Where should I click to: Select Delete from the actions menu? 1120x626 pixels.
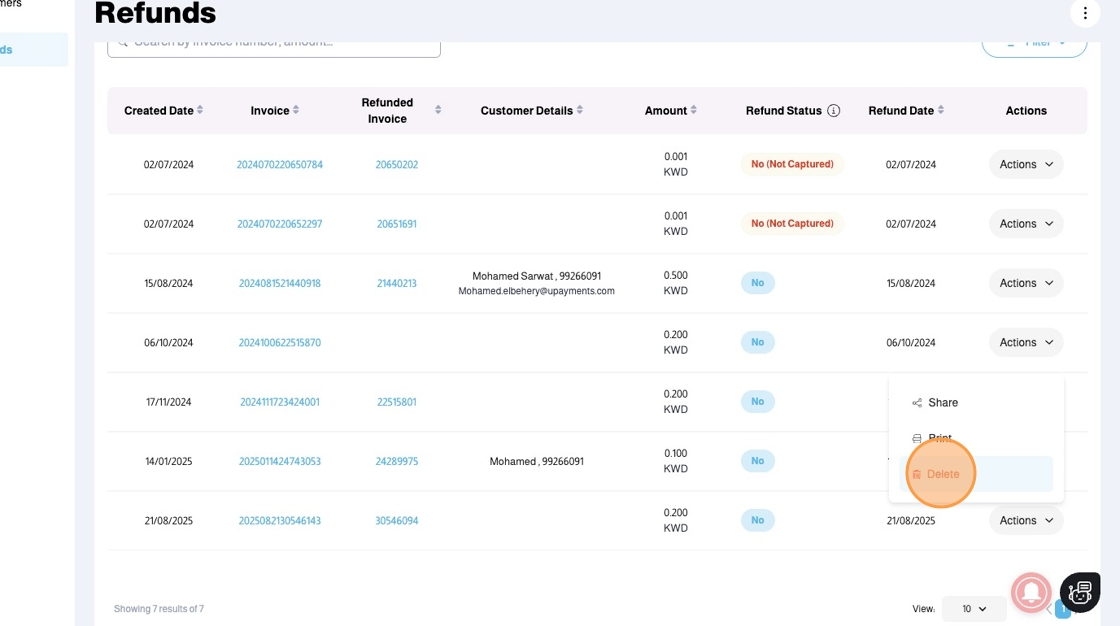[x=942, y=474]
